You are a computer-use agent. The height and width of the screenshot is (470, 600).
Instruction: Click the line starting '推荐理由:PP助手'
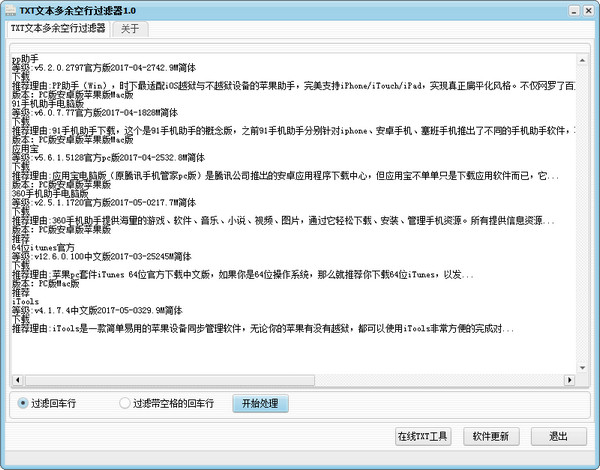coord(293,86)
